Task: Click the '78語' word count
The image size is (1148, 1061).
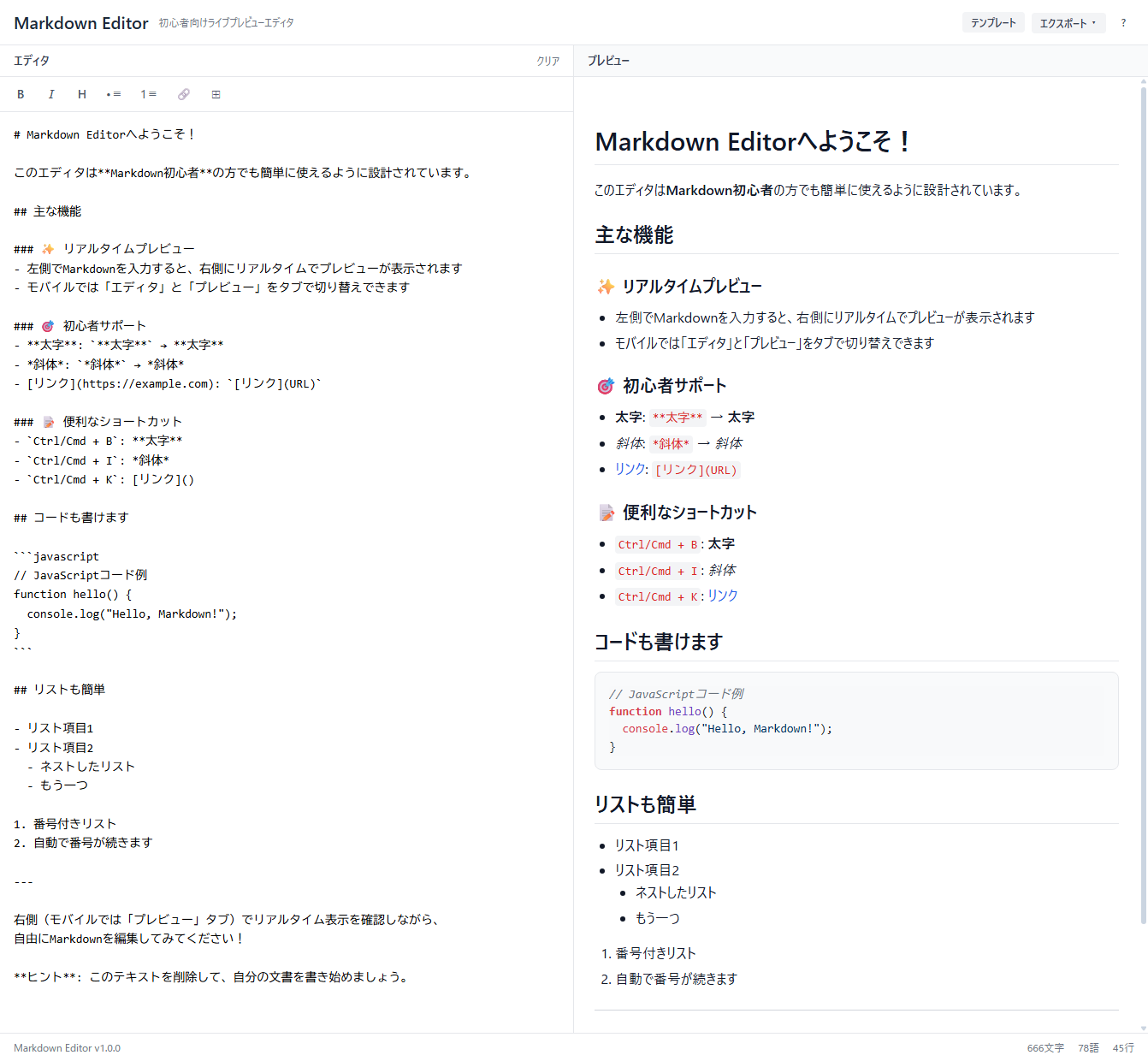Action: (1088, 1048)
